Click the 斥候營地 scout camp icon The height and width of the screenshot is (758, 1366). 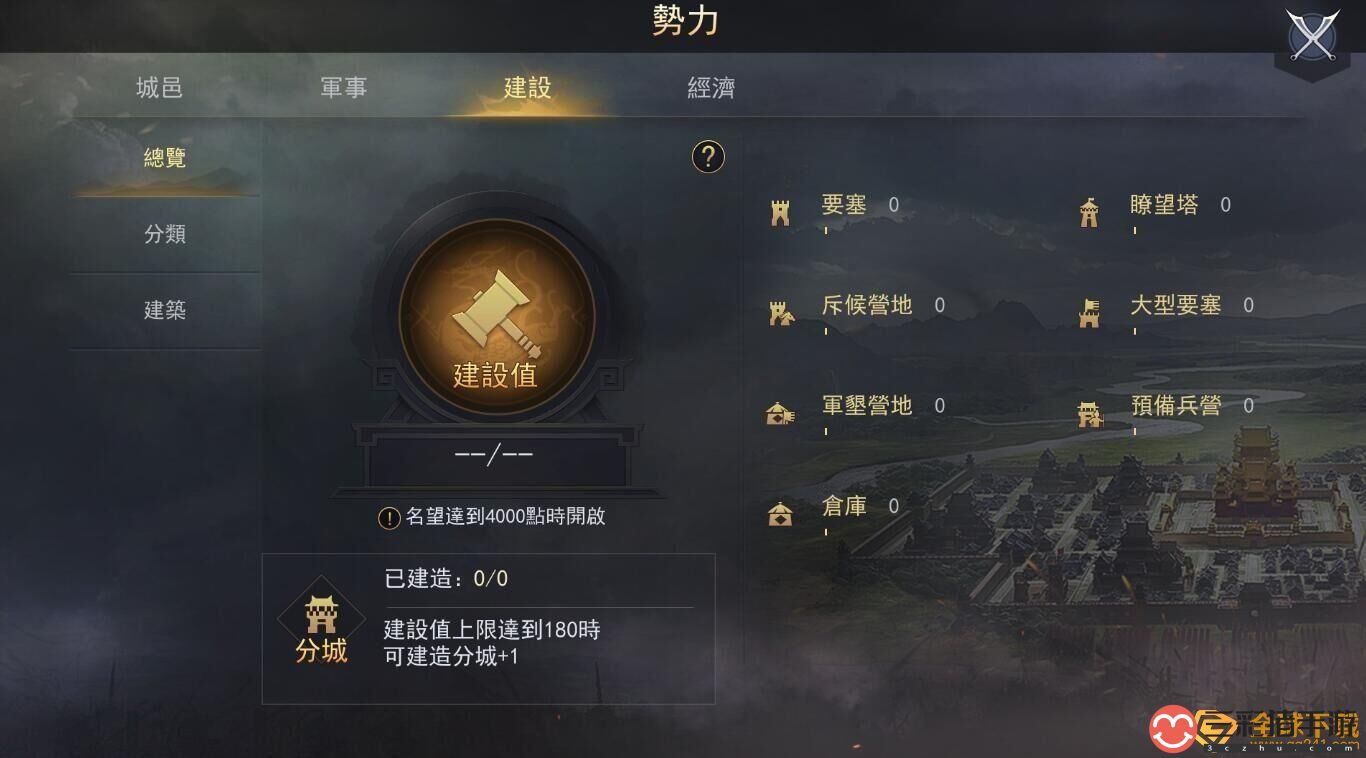pyautogui.click(x=781, y=312)
